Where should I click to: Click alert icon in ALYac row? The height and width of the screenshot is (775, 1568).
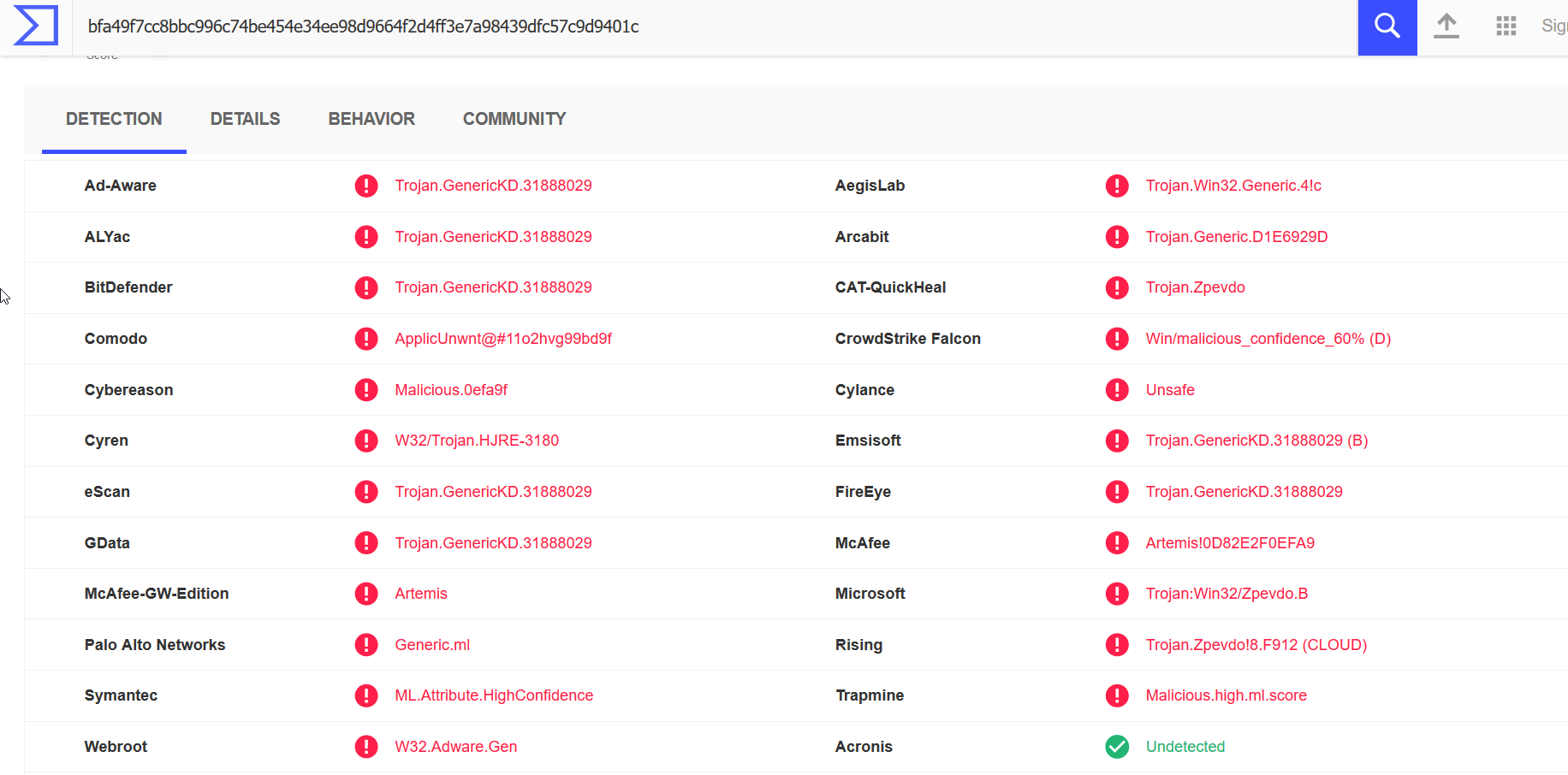tap(366, 237)
